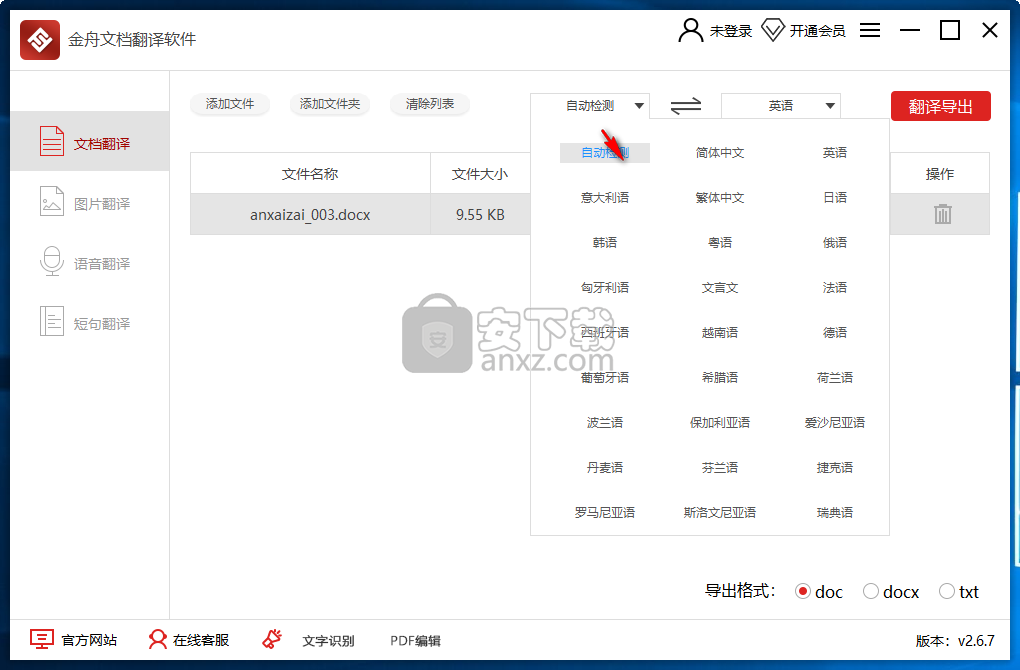Choose 越南语 from the list
1020x670 pixels.
coord(719,332)
